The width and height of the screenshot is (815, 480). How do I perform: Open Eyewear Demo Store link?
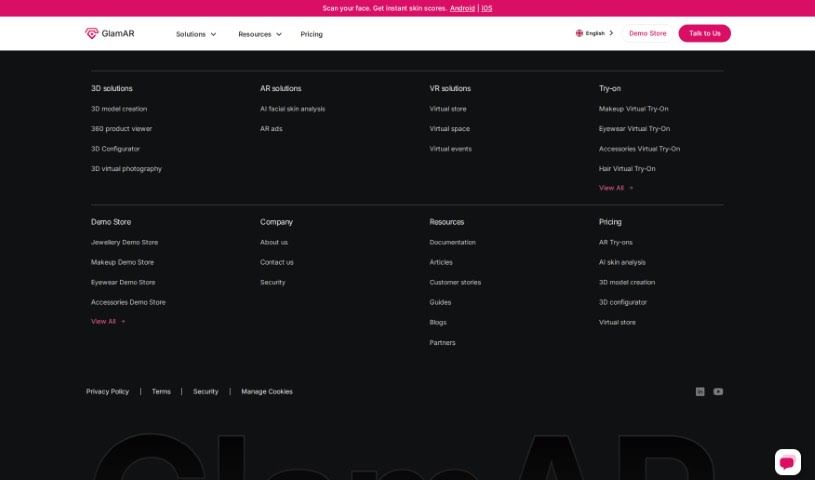(123, 282)
